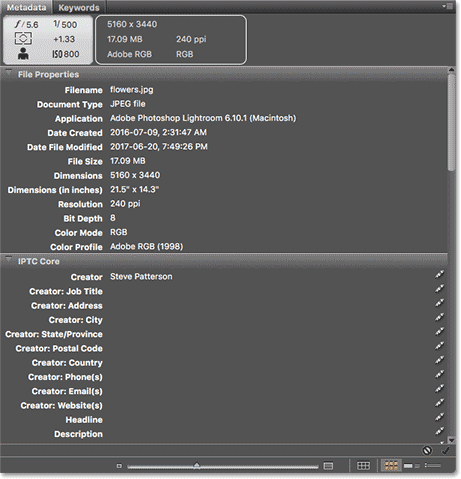Viewport: 461px width, 479px height.
Task: Click the Dimensions value 5160 x 3440
Action: pos(135,175)
